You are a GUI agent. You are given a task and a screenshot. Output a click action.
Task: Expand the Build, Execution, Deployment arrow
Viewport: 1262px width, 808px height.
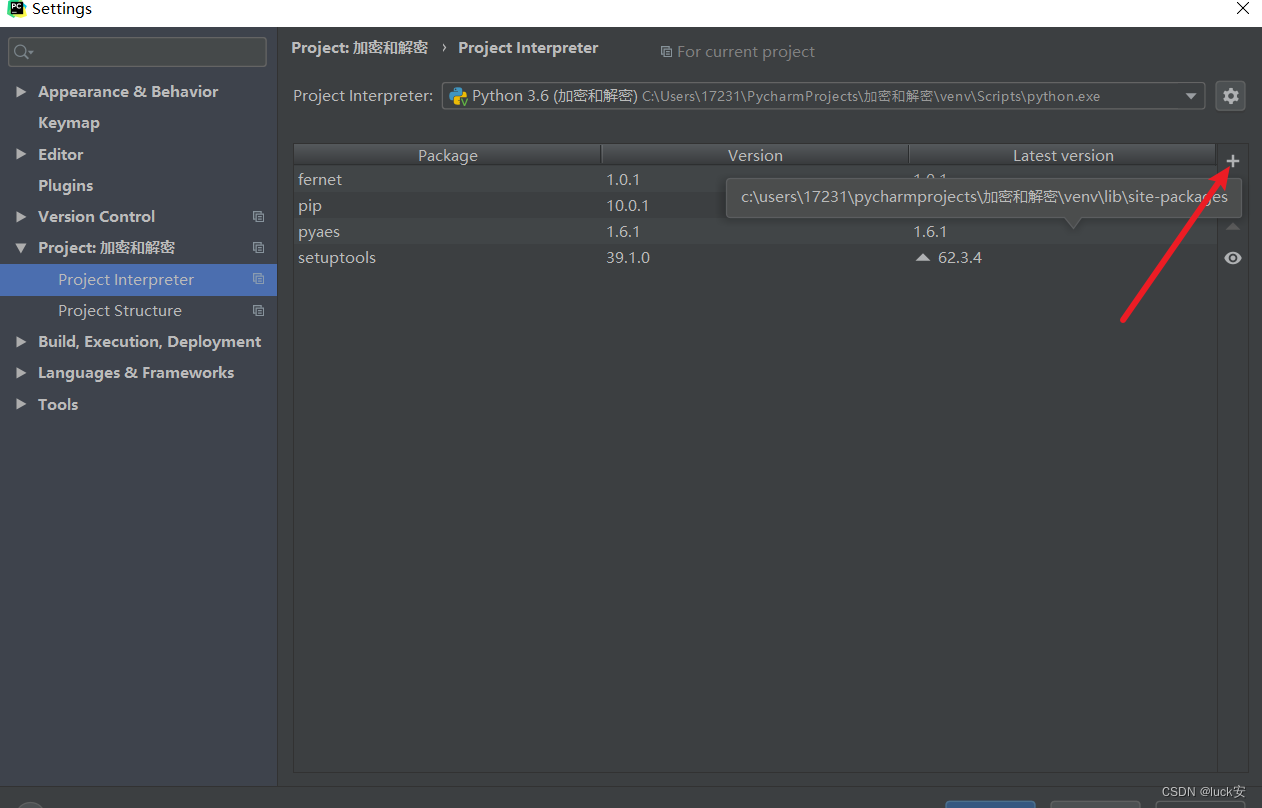[21, 342]
